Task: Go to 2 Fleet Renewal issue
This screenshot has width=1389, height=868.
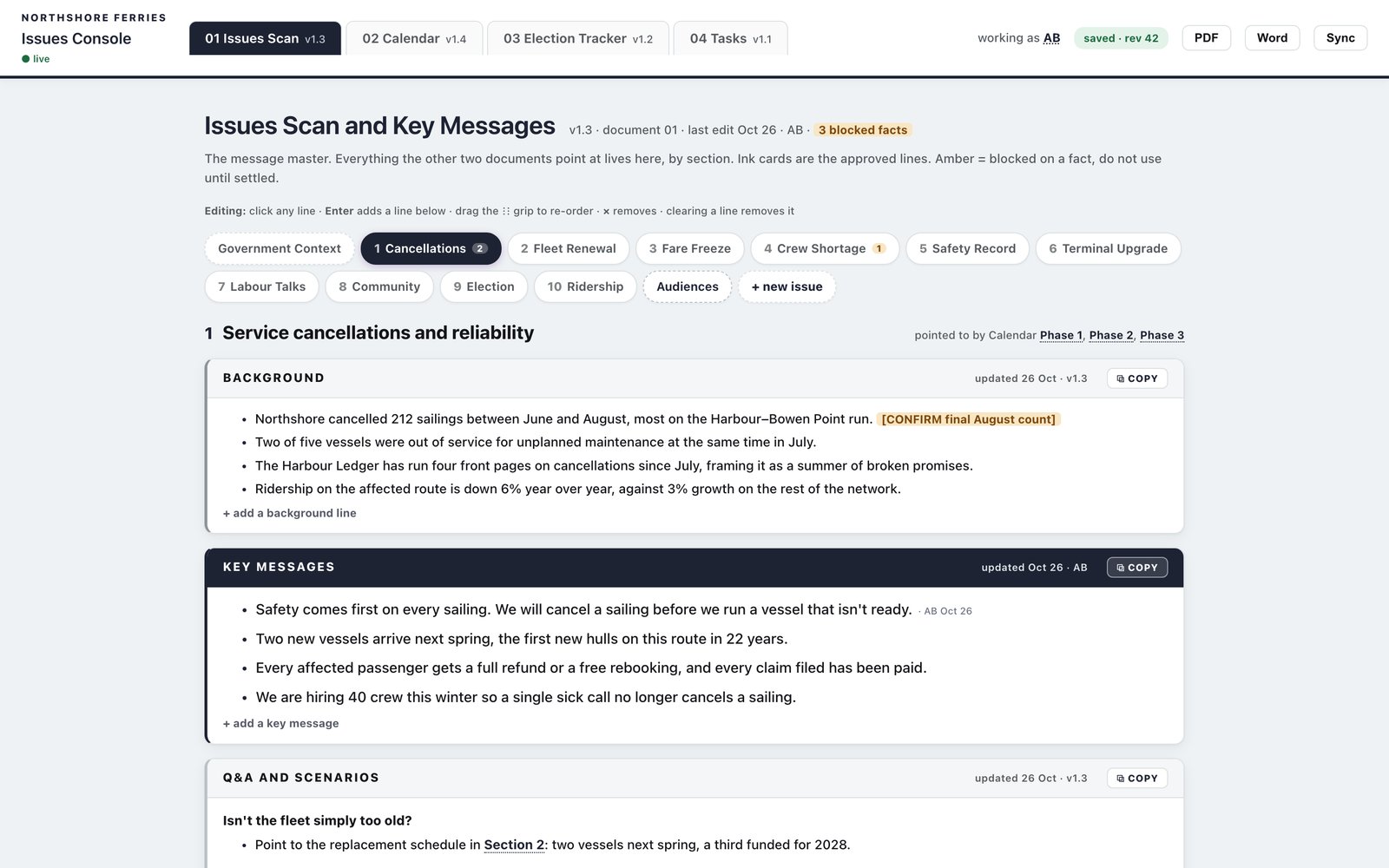Action: [x=569, y=248]
